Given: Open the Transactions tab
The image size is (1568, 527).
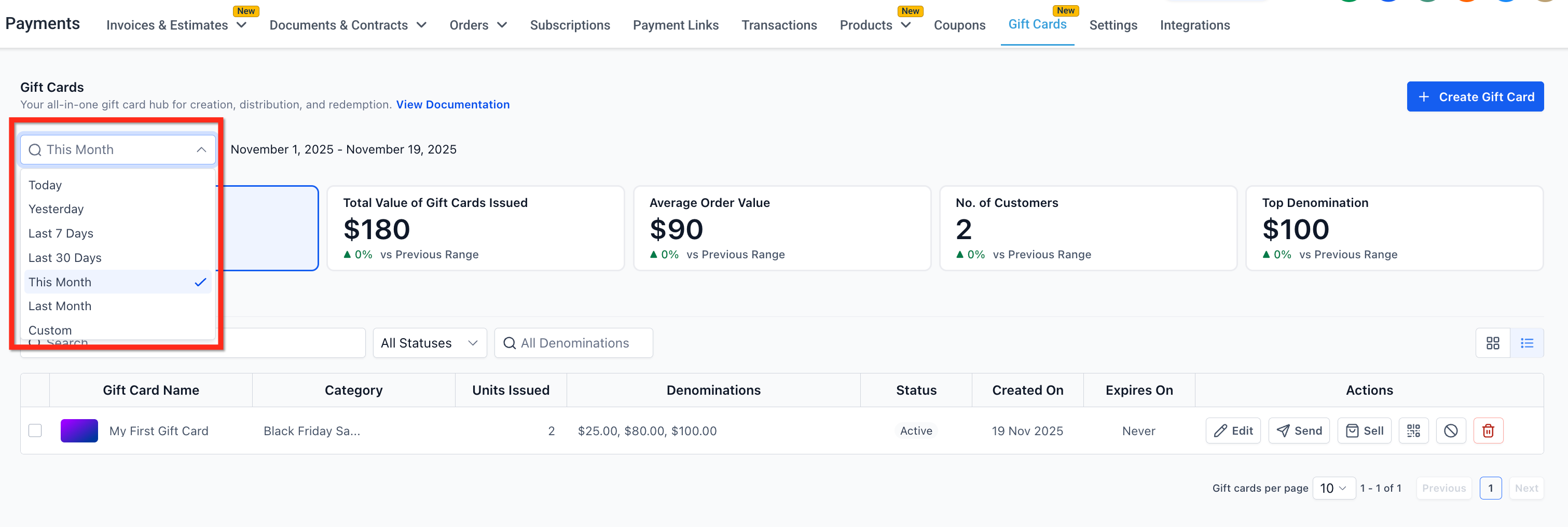Looking at the screenshot, I should click(778, 25).
